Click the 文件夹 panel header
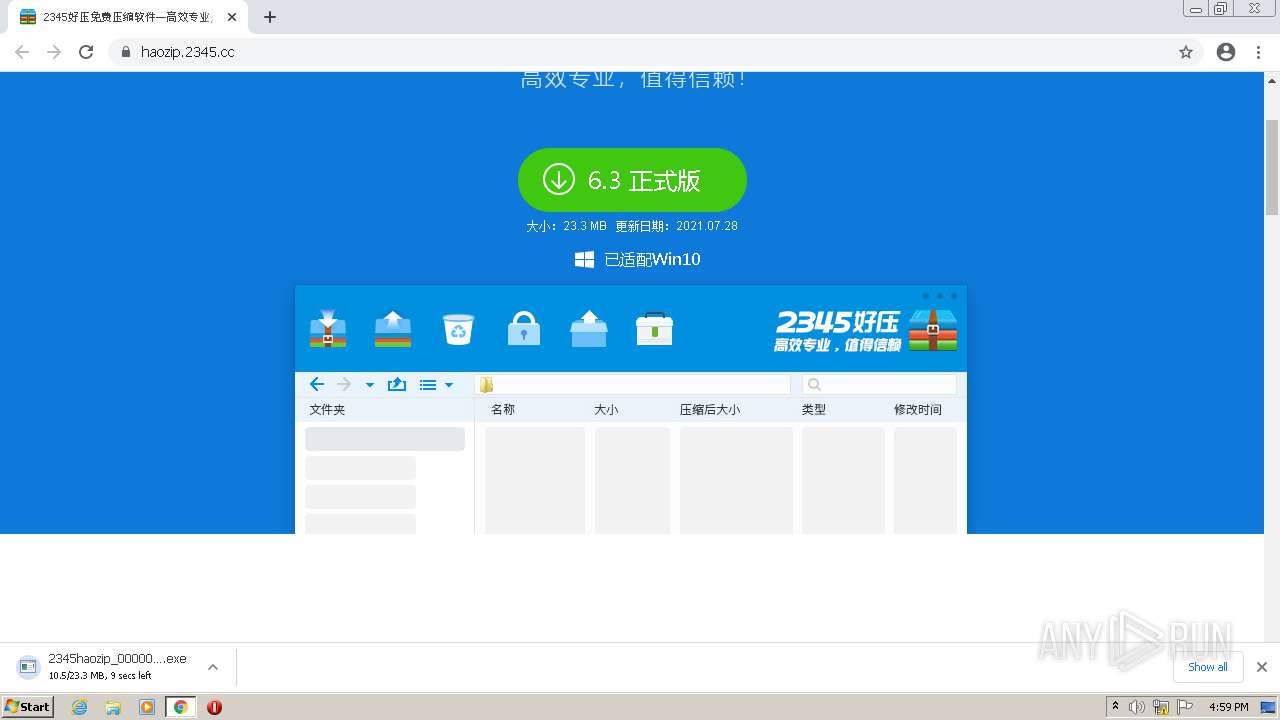Viewport: 1280px width, 720px height. (x=327, y=410)
